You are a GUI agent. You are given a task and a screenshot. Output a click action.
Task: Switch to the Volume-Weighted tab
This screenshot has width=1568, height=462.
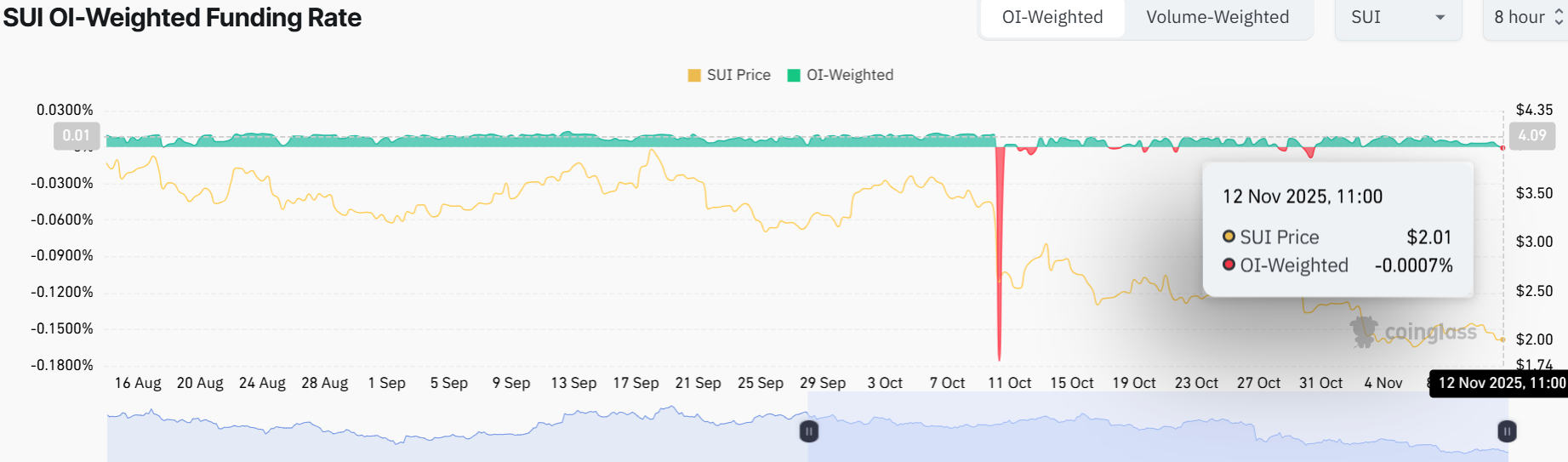[x=1217, y=18]
